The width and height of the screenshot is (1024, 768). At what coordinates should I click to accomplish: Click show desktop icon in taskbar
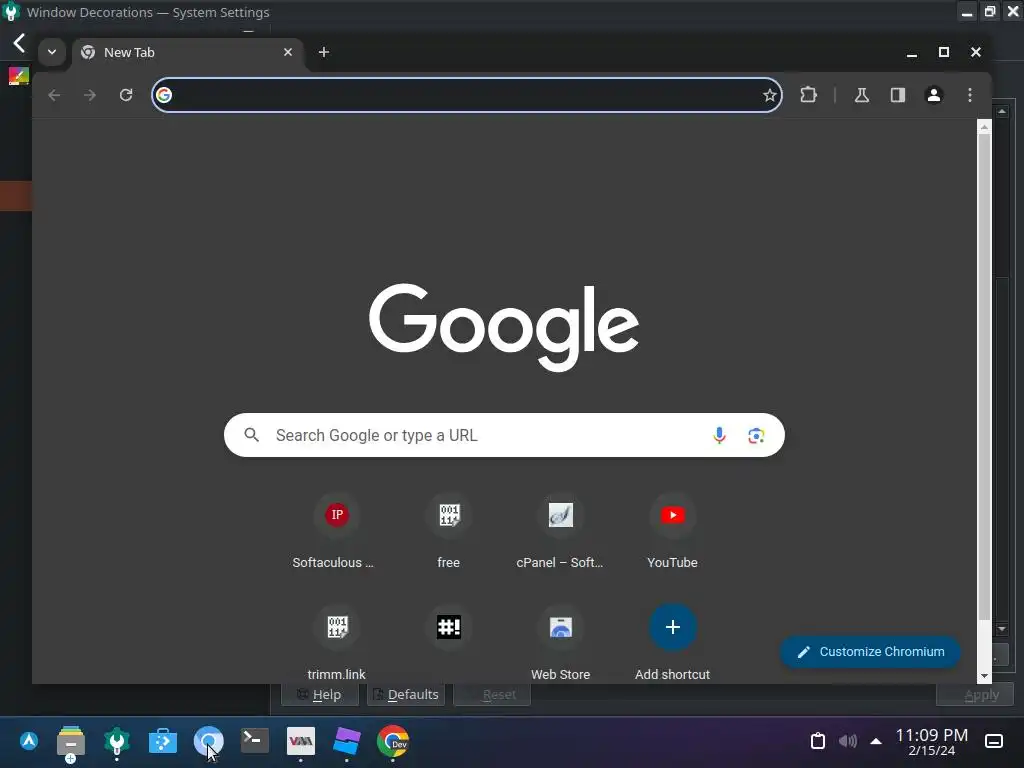[994, 741]
